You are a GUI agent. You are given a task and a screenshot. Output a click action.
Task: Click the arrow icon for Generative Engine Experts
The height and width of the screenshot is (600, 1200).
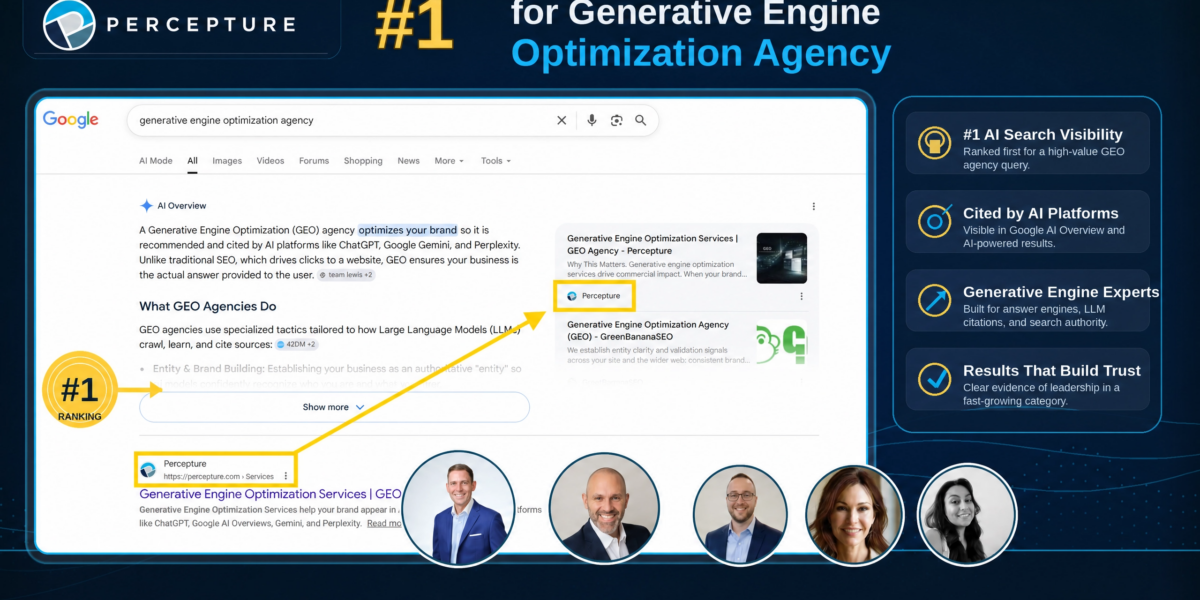tap(934, 300)
